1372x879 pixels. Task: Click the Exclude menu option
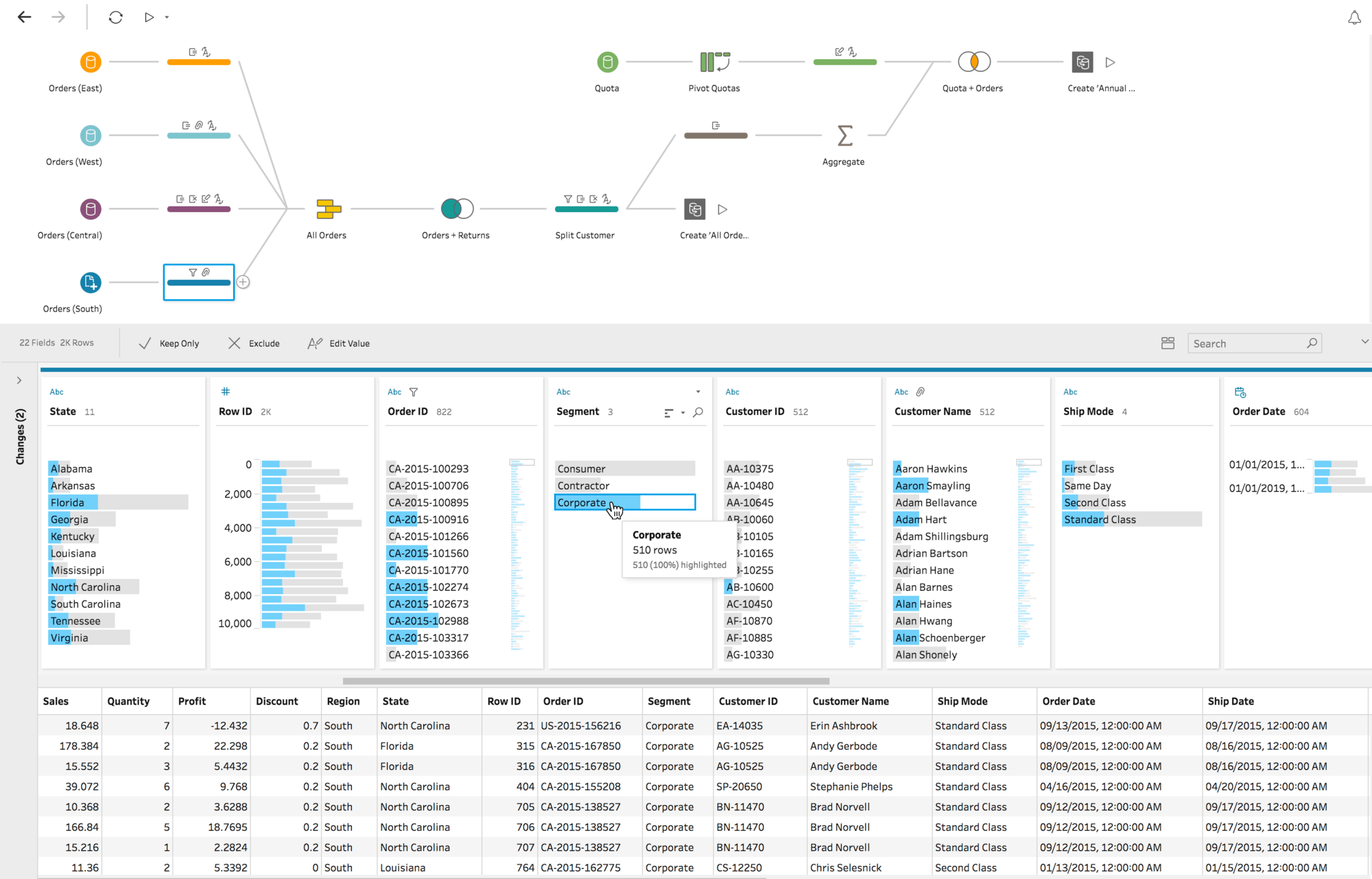pos(254,343)
